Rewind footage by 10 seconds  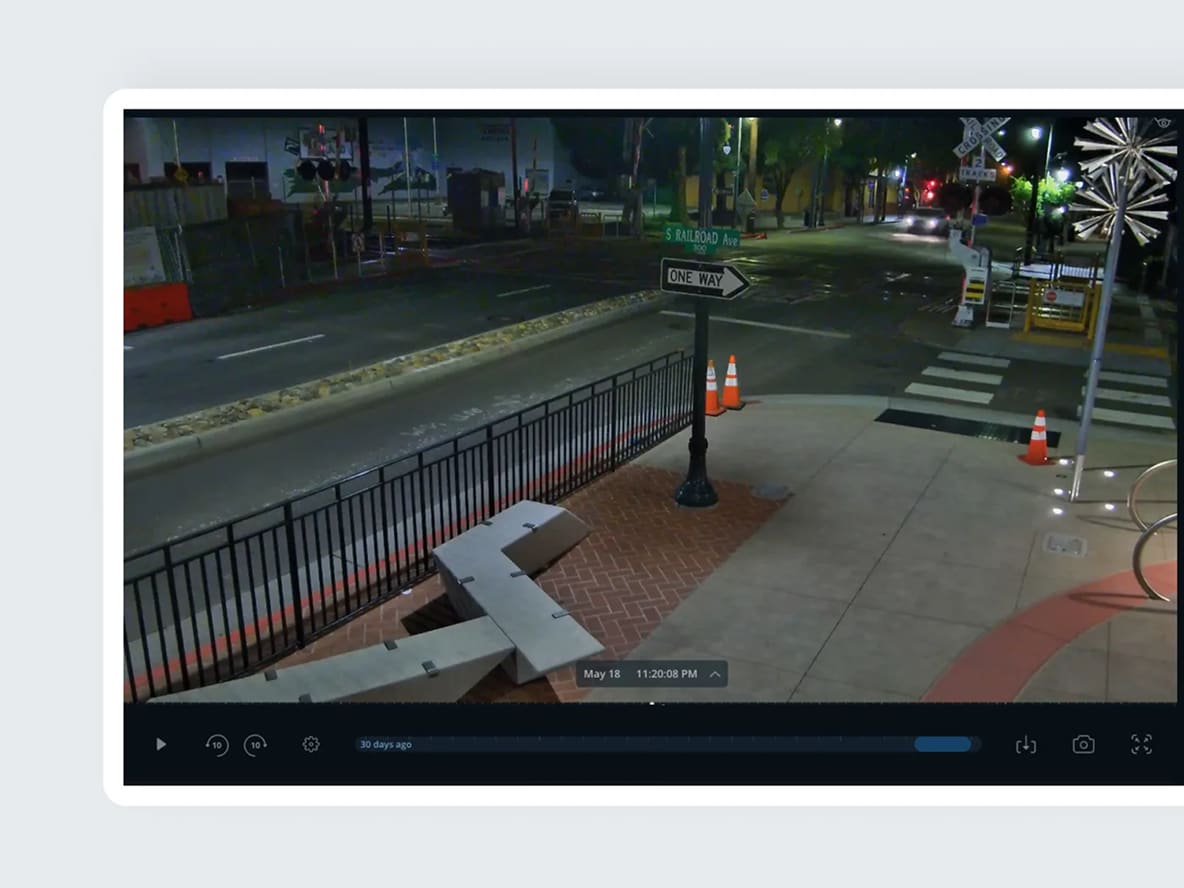pos(217,744)
